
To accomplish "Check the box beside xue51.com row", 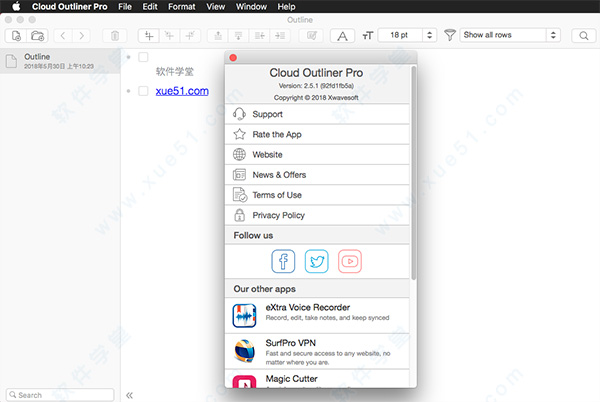I will tap(143, 91).
